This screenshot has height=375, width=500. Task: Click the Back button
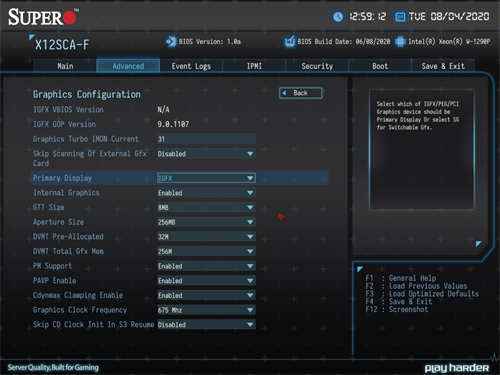pos(301,93)
